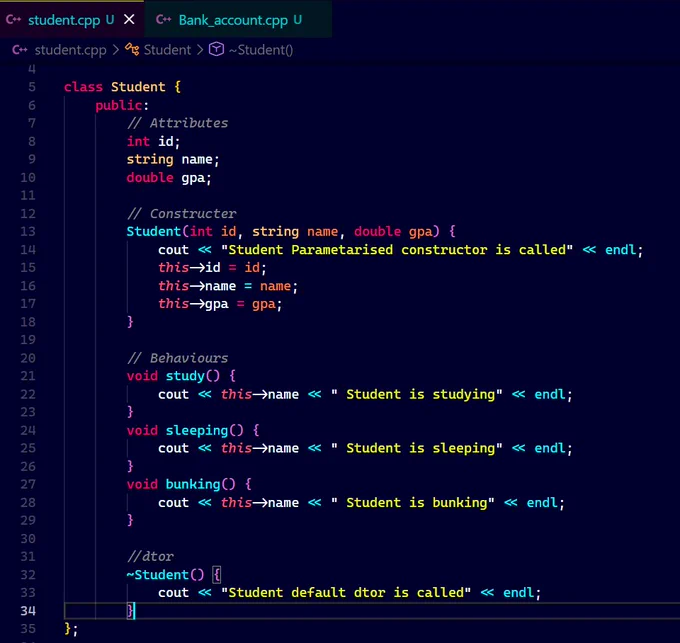Click the sleeping() function name
This screenshot has height=643, width=680.
pyautogui.click(x=196, y=431)
